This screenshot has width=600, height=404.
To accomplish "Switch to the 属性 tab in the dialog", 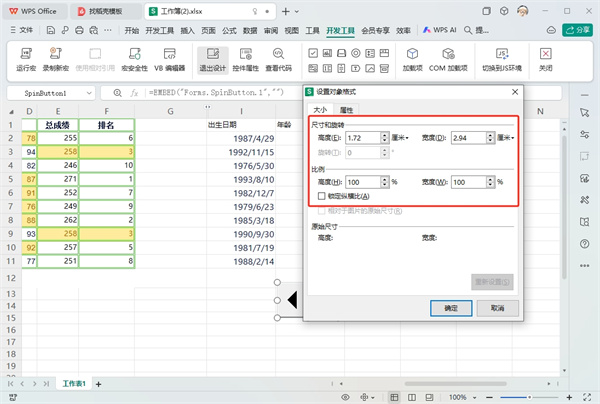I will tap(346, 109).
